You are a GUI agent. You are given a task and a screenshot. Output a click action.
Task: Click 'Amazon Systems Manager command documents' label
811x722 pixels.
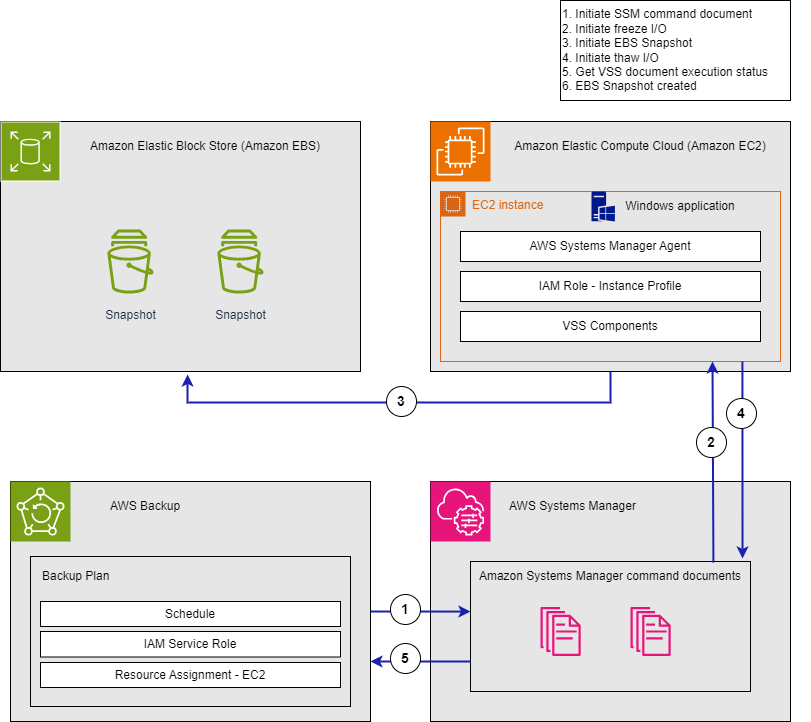coord(610,576)
